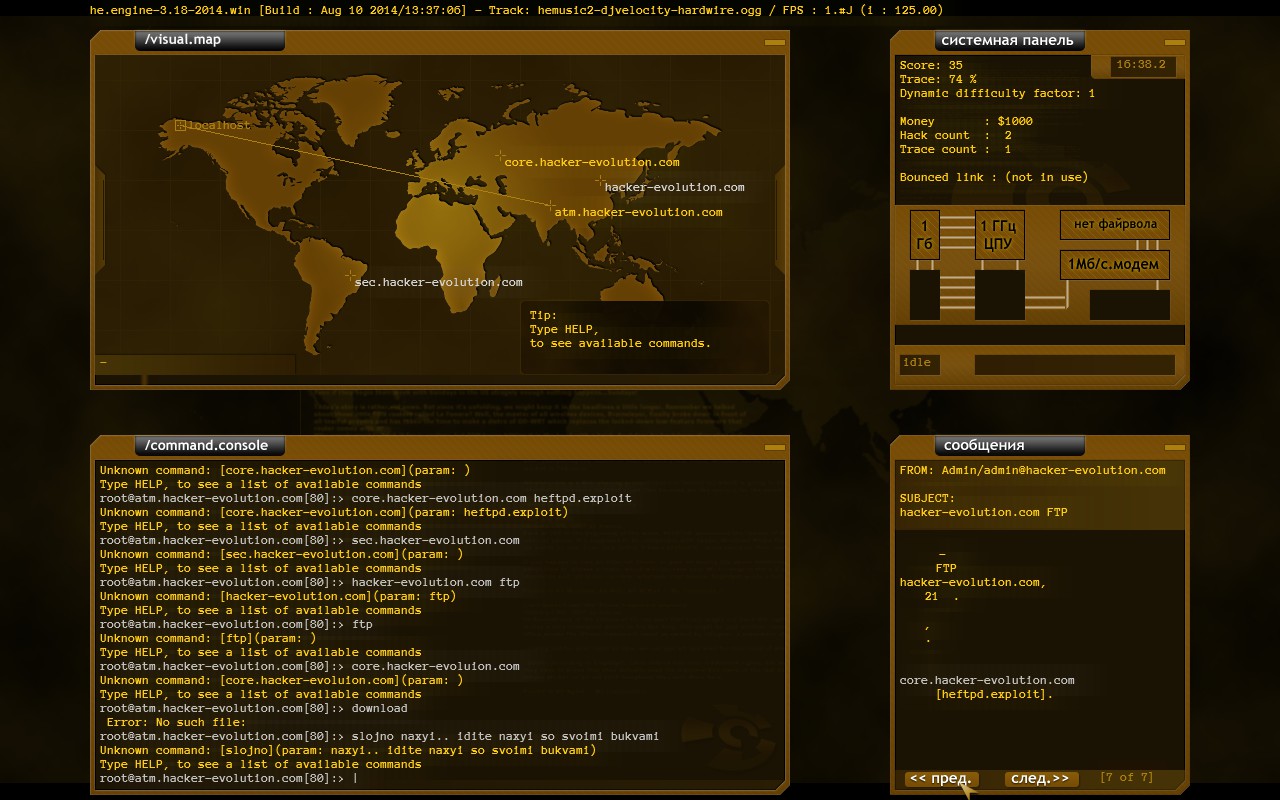Click the Trace count : 1 line
The height and width of the screenshot is (800, 1280).
tap(955, 149)
